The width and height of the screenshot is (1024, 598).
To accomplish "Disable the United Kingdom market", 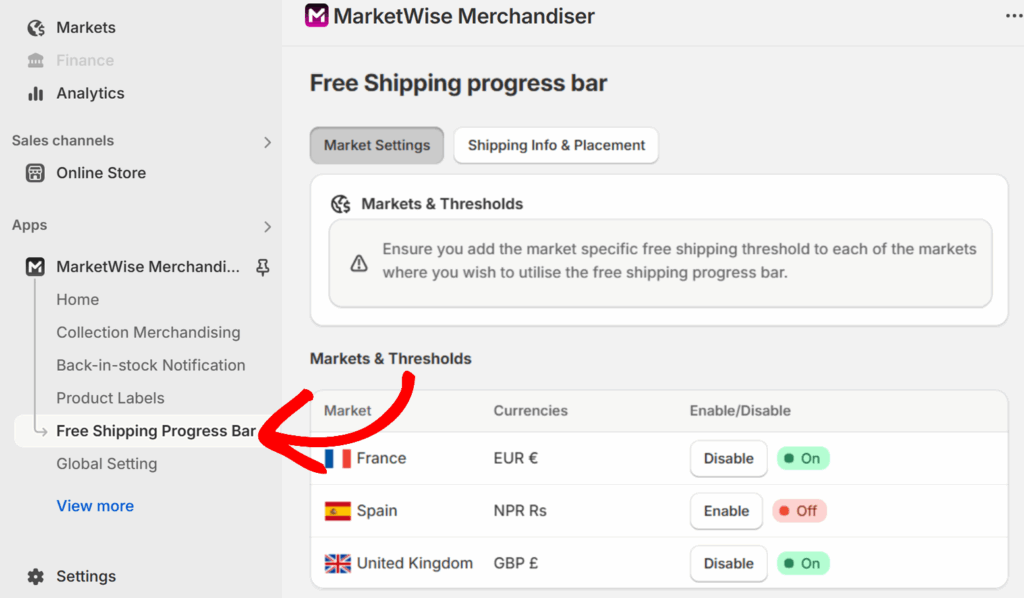I will (728, 564).
